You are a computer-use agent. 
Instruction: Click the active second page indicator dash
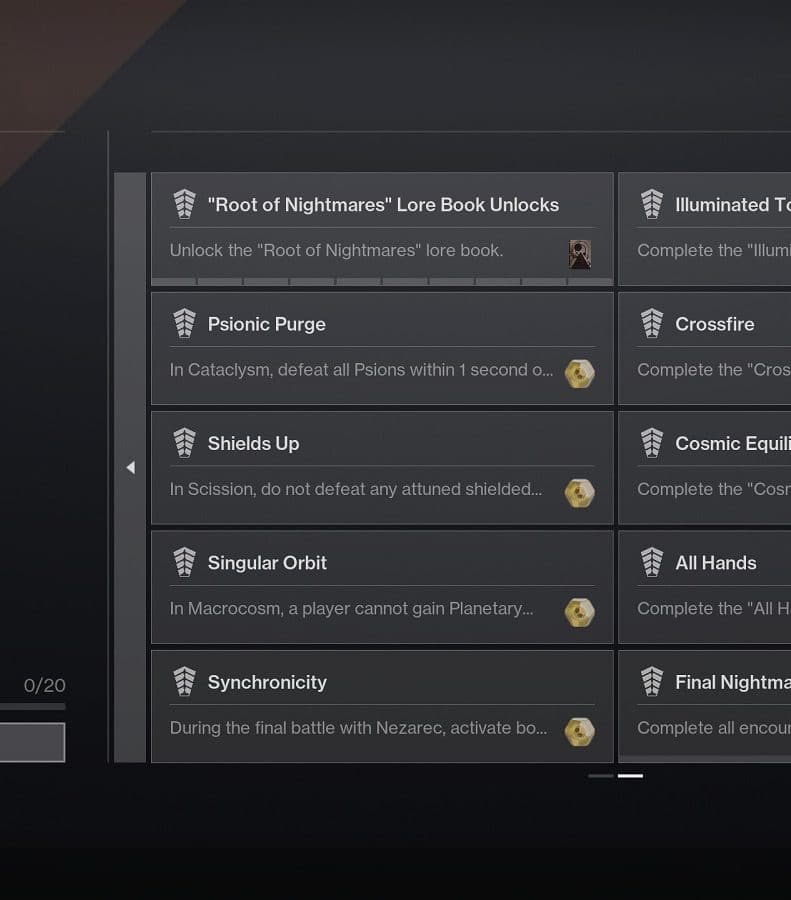(x=630, y=776)
